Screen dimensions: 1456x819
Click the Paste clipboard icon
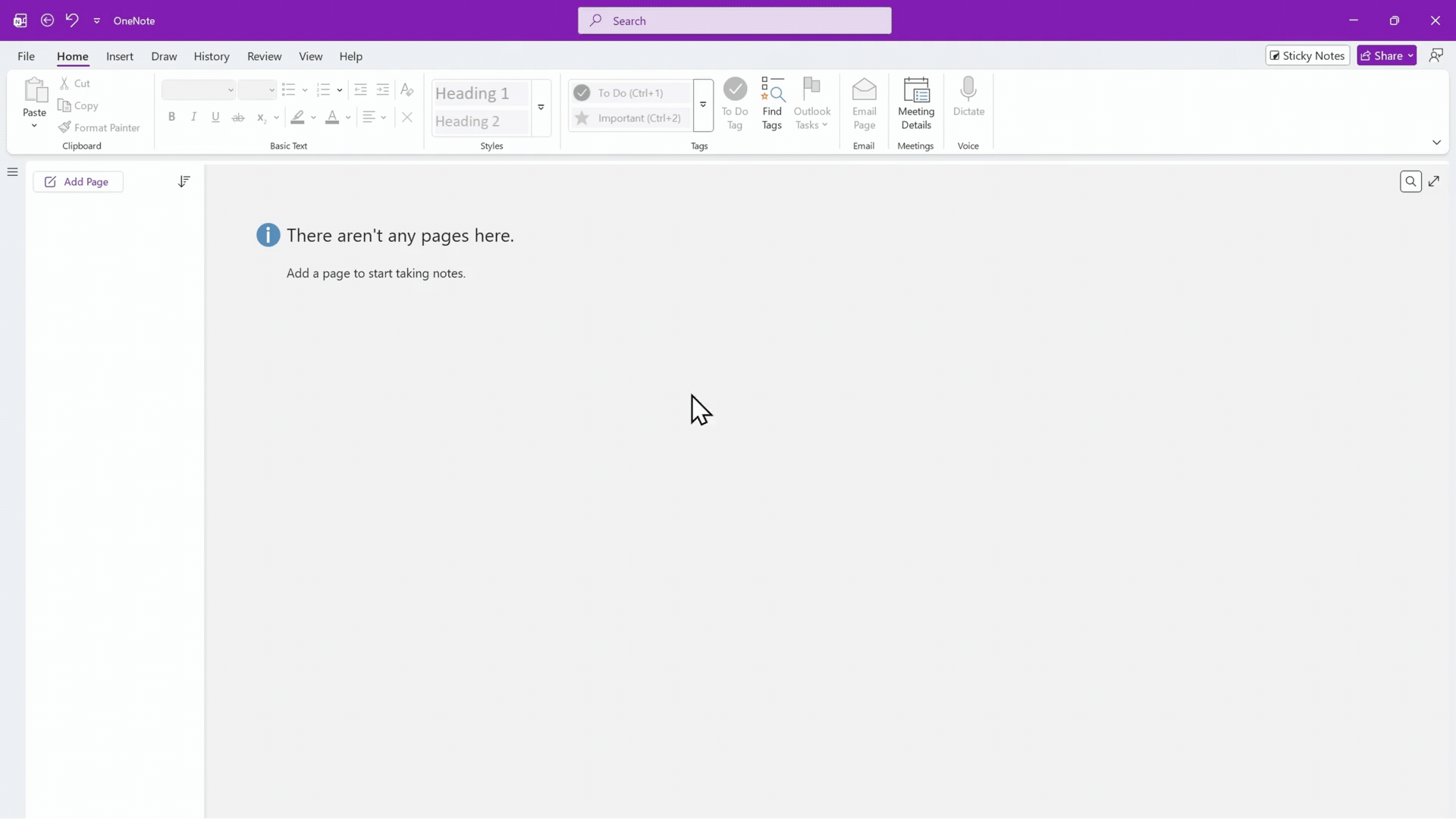35,90
